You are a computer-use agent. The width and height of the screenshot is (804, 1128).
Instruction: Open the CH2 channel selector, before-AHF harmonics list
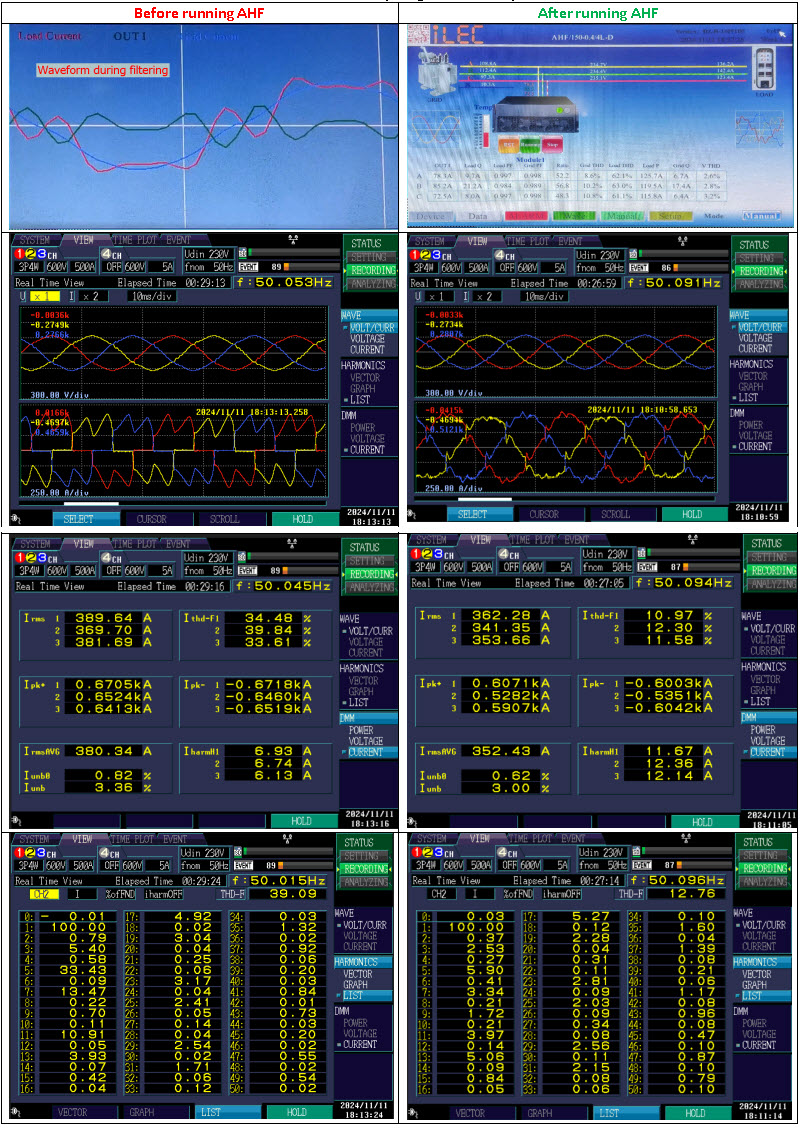[44, 894]
